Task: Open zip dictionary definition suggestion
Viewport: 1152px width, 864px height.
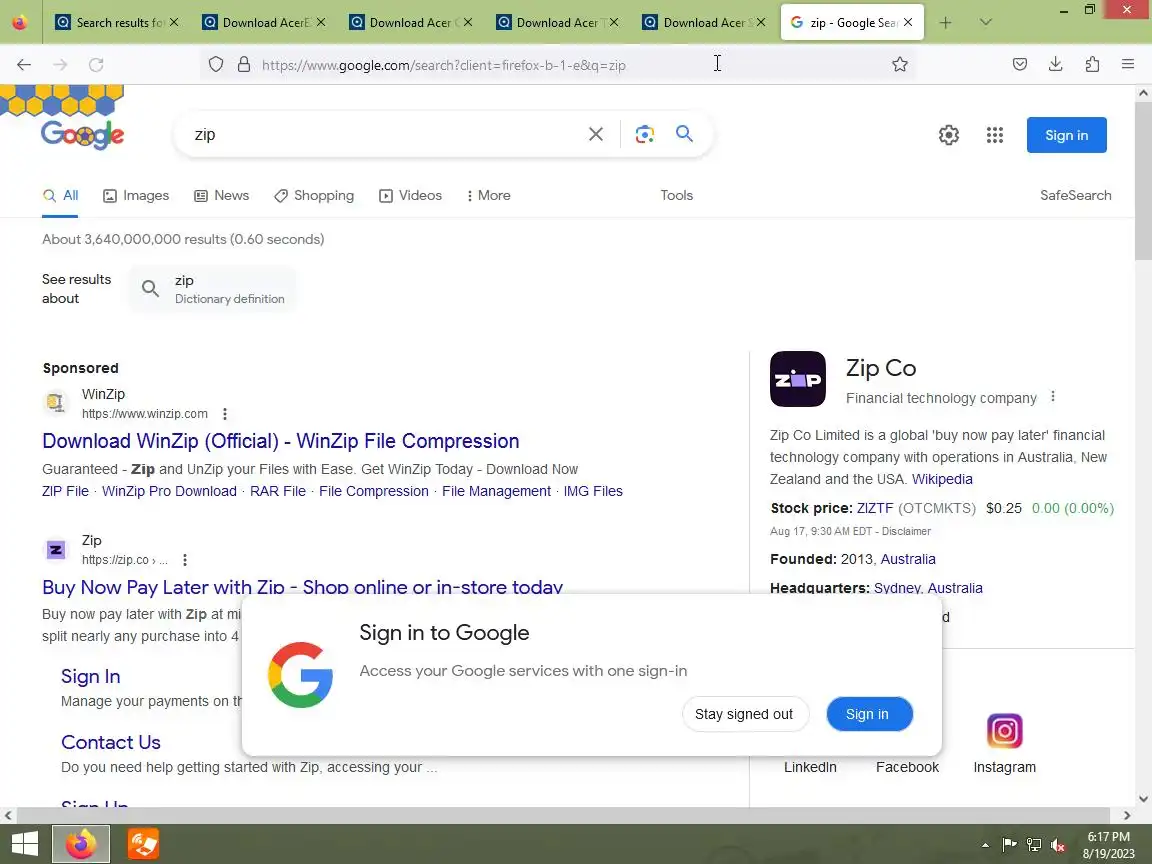Action: click(x=213, y=289)
